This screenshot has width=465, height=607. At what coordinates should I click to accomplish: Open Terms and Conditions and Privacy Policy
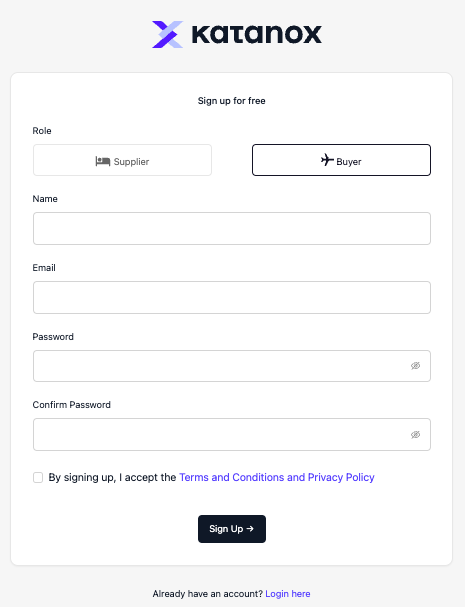pos(277,477)
